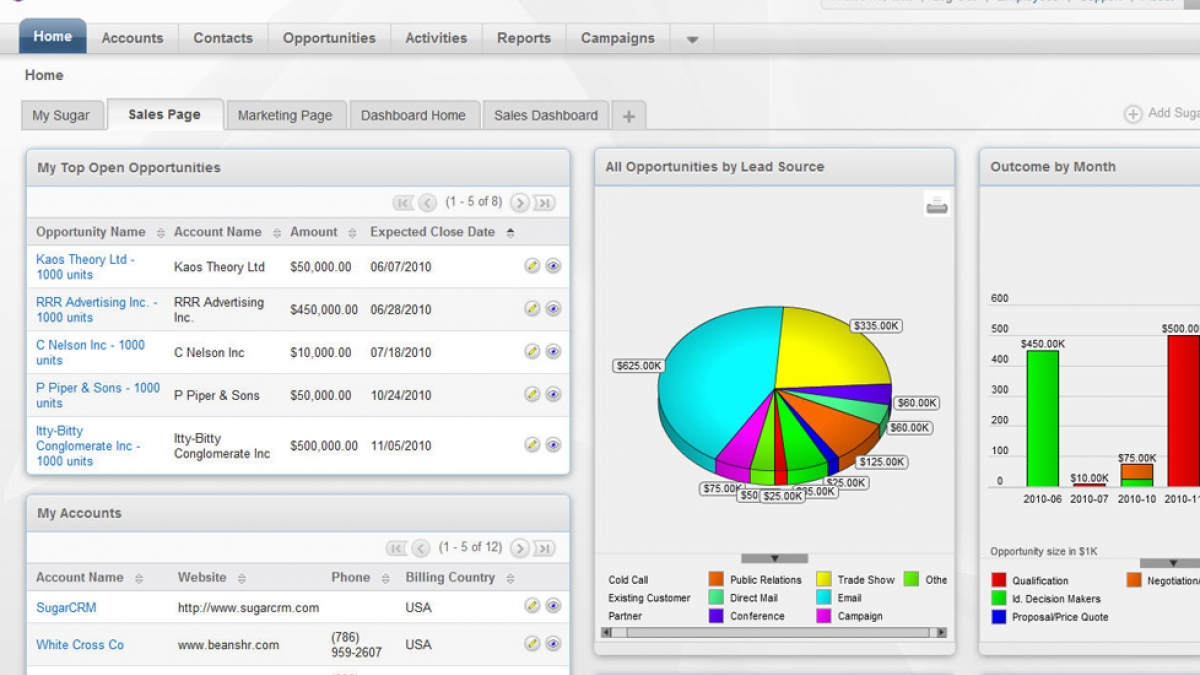
Task: Go to next page of My Accounts list
Action: tap(519, 548)
